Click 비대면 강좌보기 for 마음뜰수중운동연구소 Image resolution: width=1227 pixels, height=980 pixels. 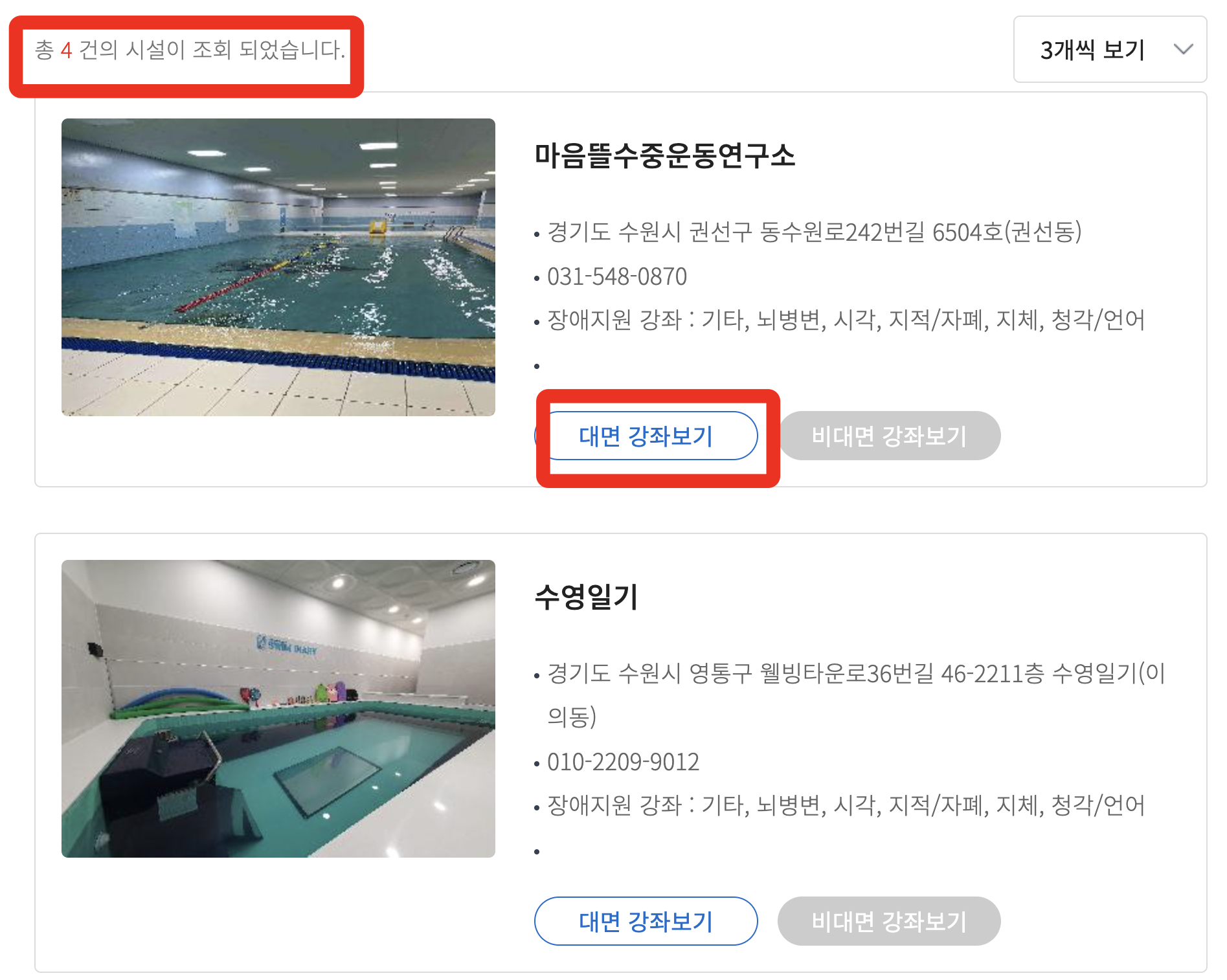point(889,436)
